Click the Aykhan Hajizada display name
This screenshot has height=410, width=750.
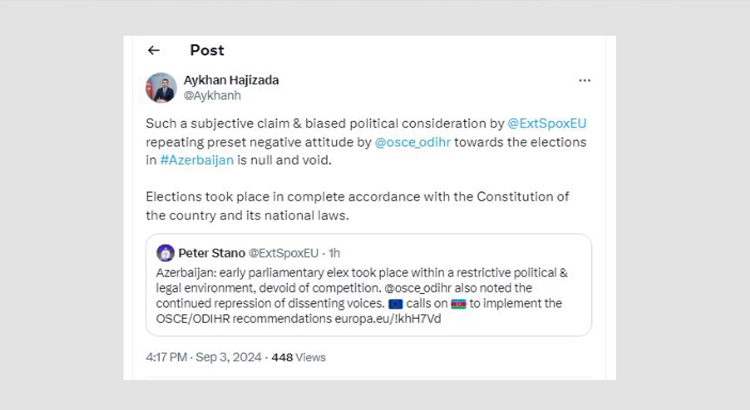(x=232, y=80)
